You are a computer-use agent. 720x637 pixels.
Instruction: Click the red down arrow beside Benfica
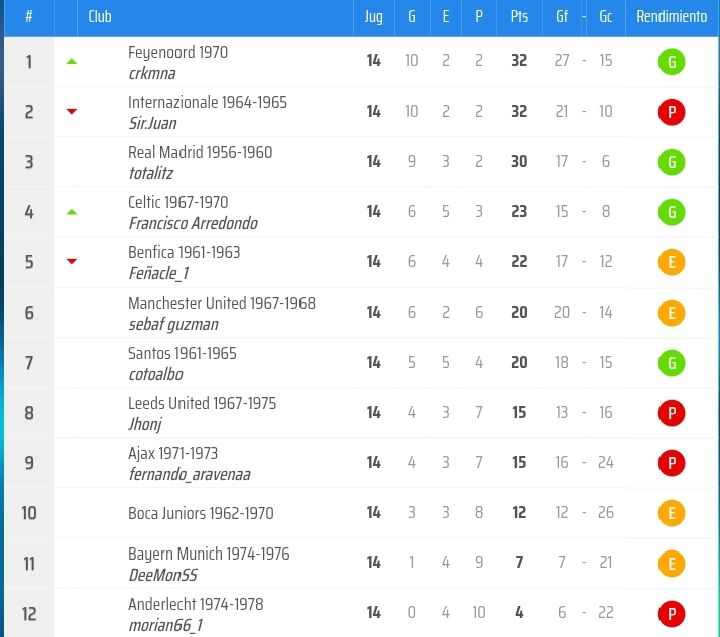point(72,261)
